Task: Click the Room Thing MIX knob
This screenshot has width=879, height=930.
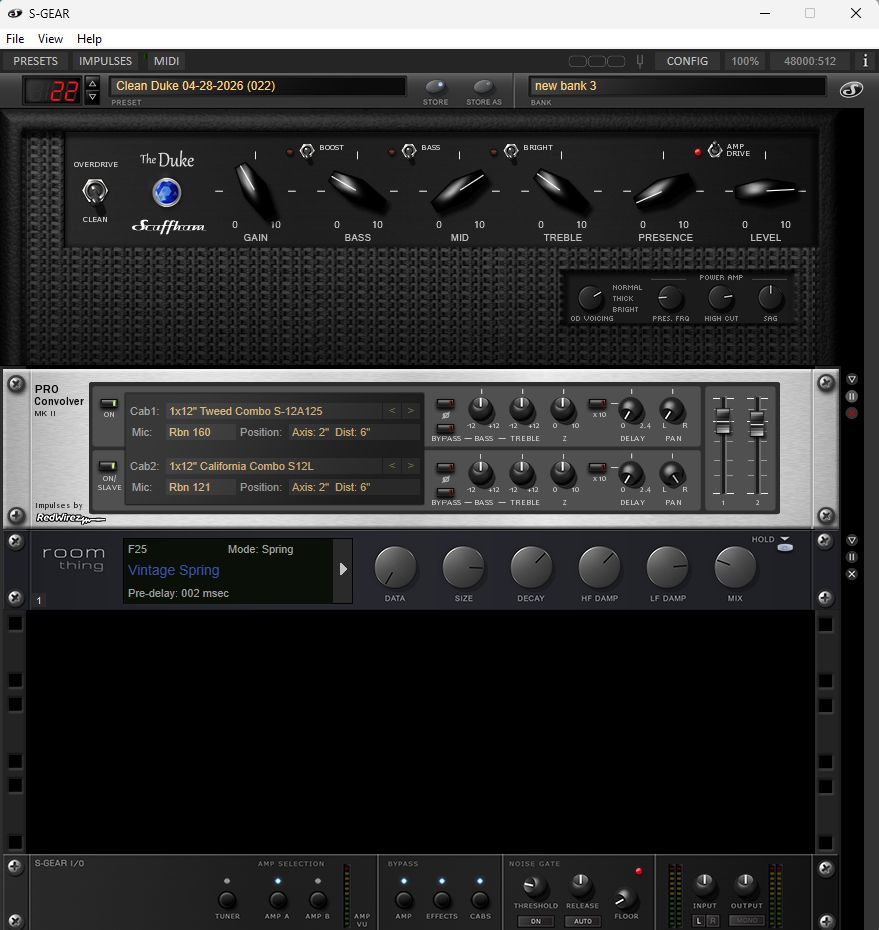Action: coord(735,567)
